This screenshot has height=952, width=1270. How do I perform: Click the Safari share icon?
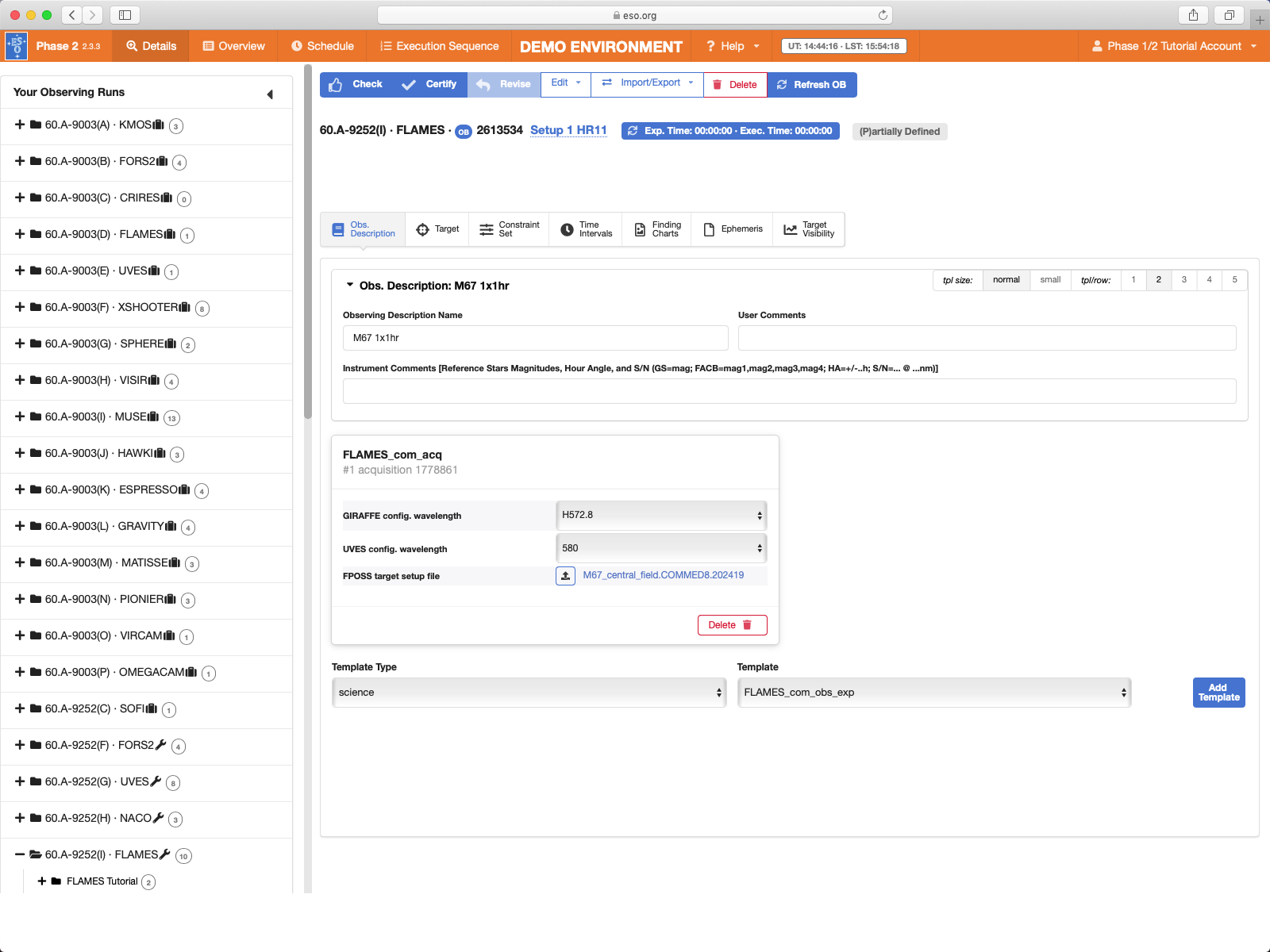(x=1193, y=15)
